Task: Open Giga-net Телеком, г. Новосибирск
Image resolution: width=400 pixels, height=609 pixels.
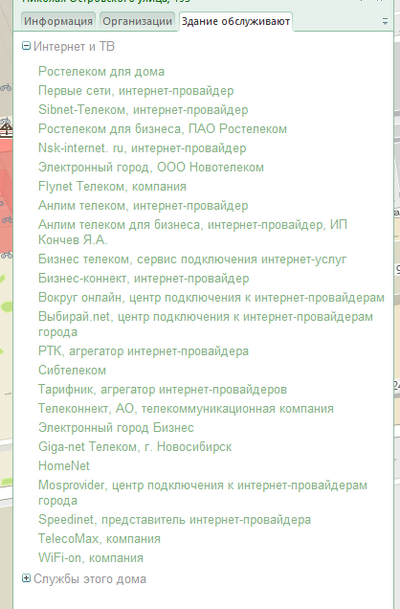Action: click(135, 447)
